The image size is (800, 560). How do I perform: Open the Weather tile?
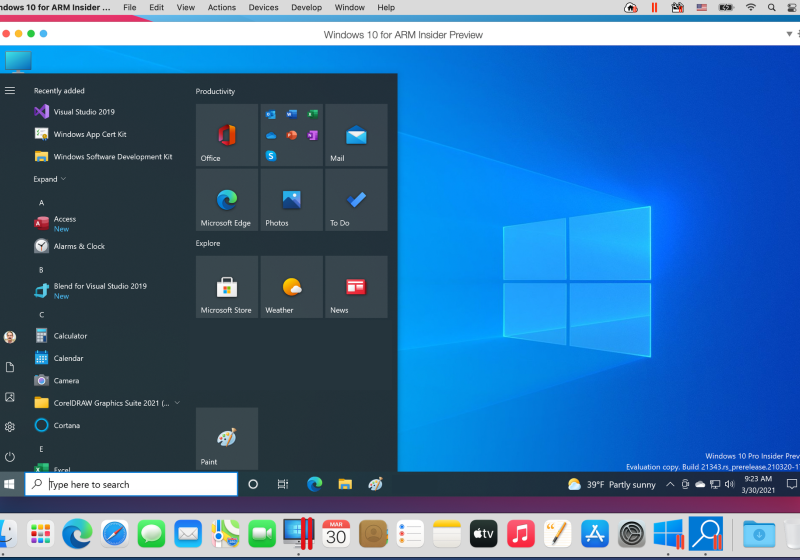pyautogui.click(x=291, y=287)
